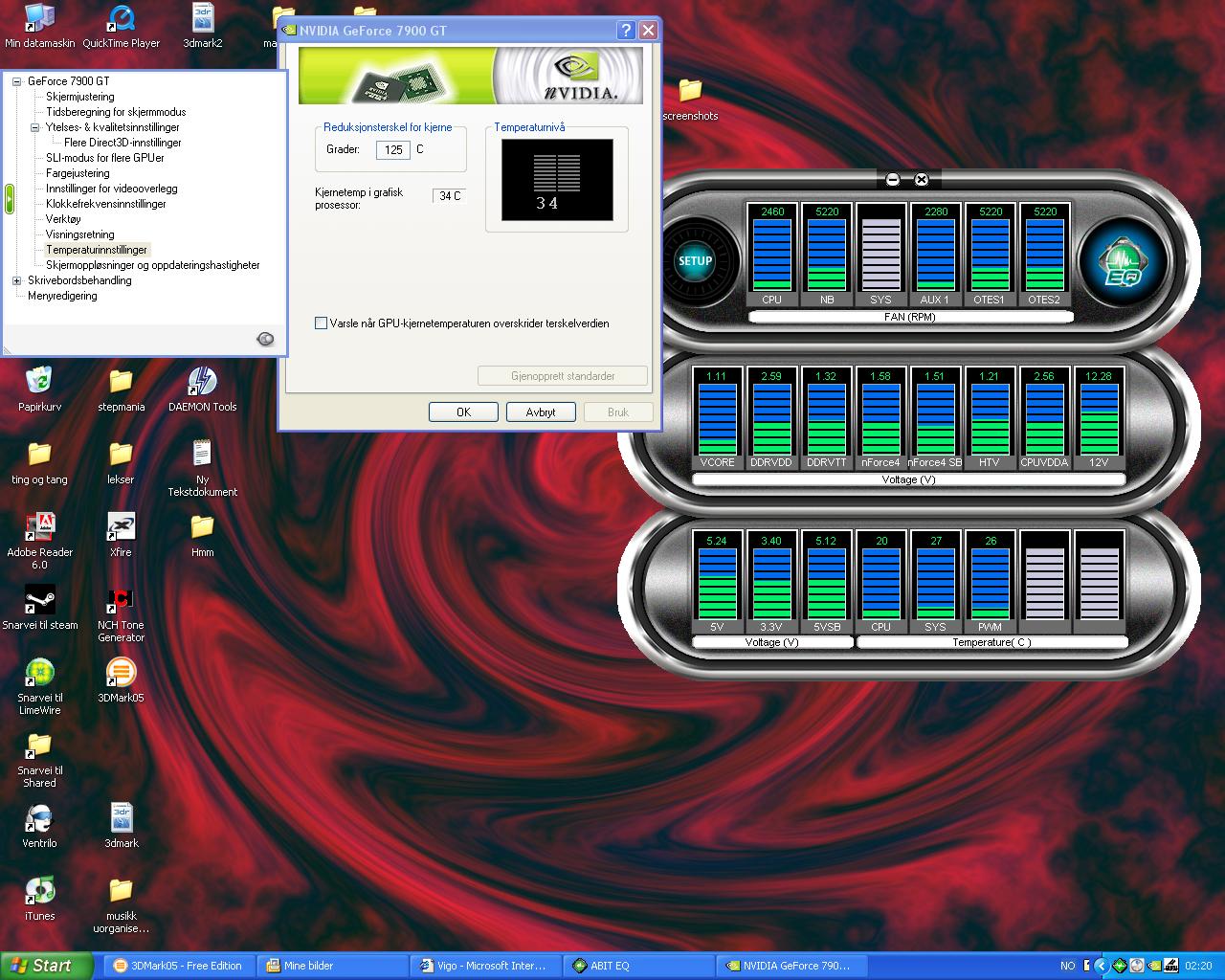This screenshot has width=1225, height=980.
Task: Select Innstillinger for videooverlegg
Action: tap(112, 189)
